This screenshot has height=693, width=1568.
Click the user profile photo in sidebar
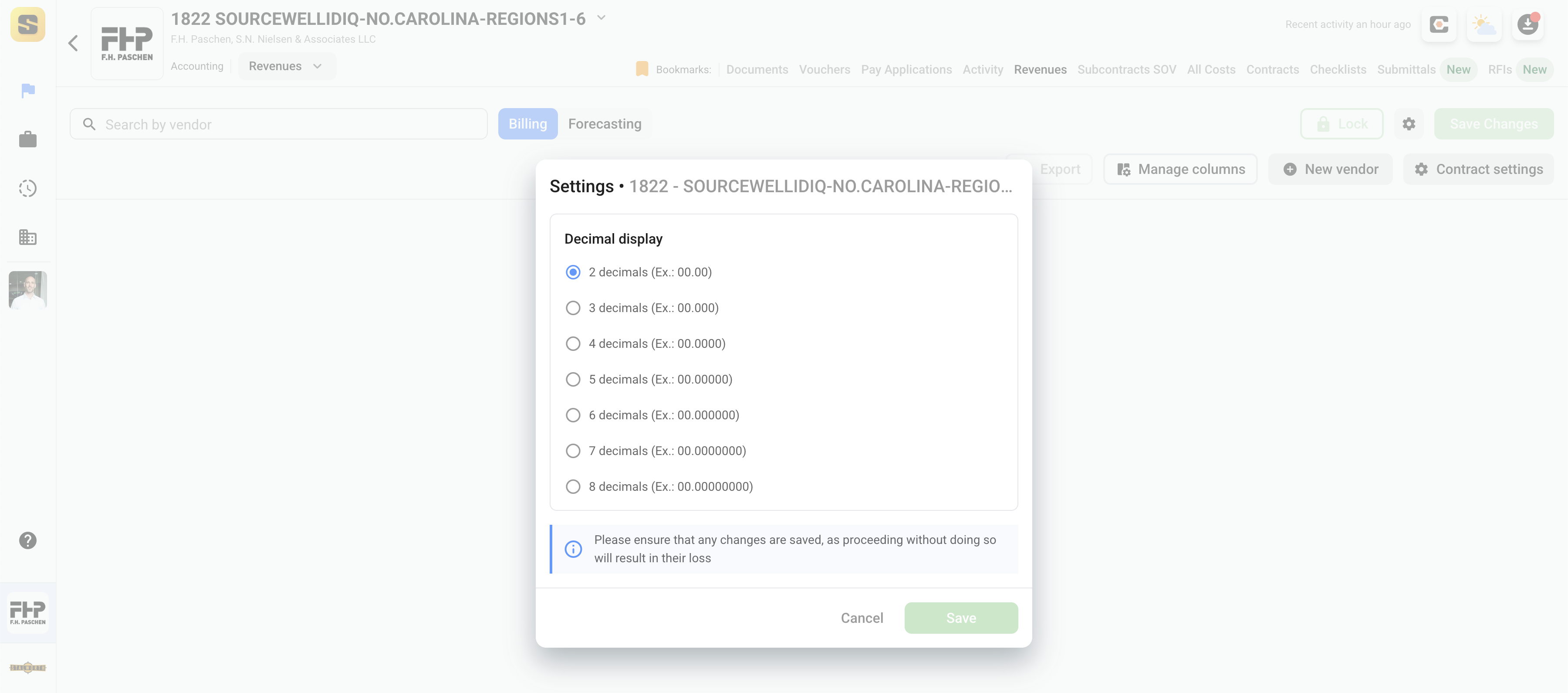tap(28, 290)
